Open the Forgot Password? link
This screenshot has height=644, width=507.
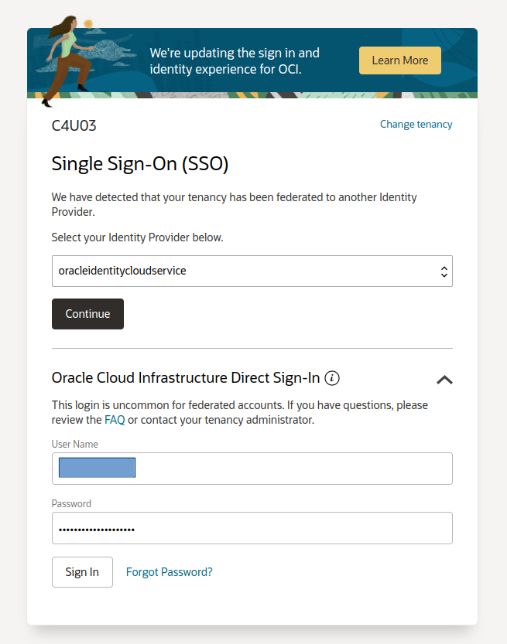[x=169, y=572]
